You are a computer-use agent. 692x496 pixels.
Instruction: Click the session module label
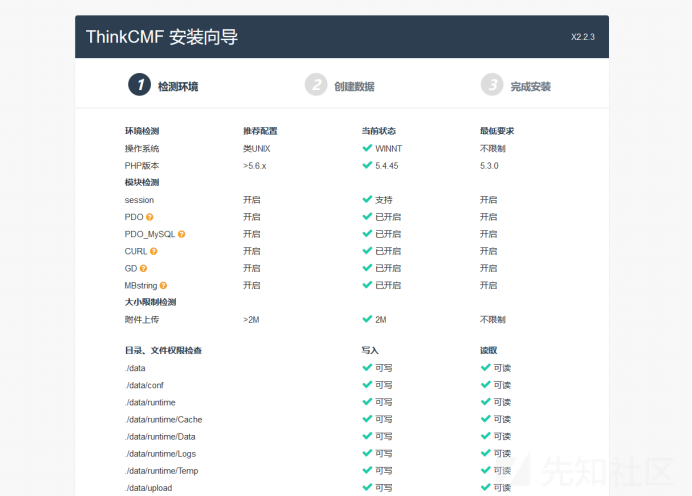(x=139, y=200)
